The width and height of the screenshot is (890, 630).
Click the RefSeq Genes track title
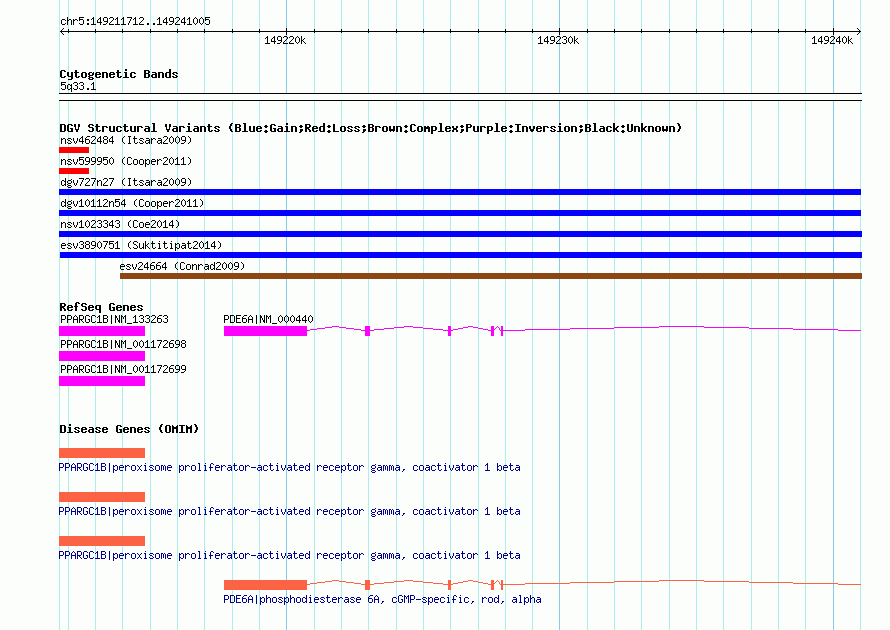click(101, 306)
